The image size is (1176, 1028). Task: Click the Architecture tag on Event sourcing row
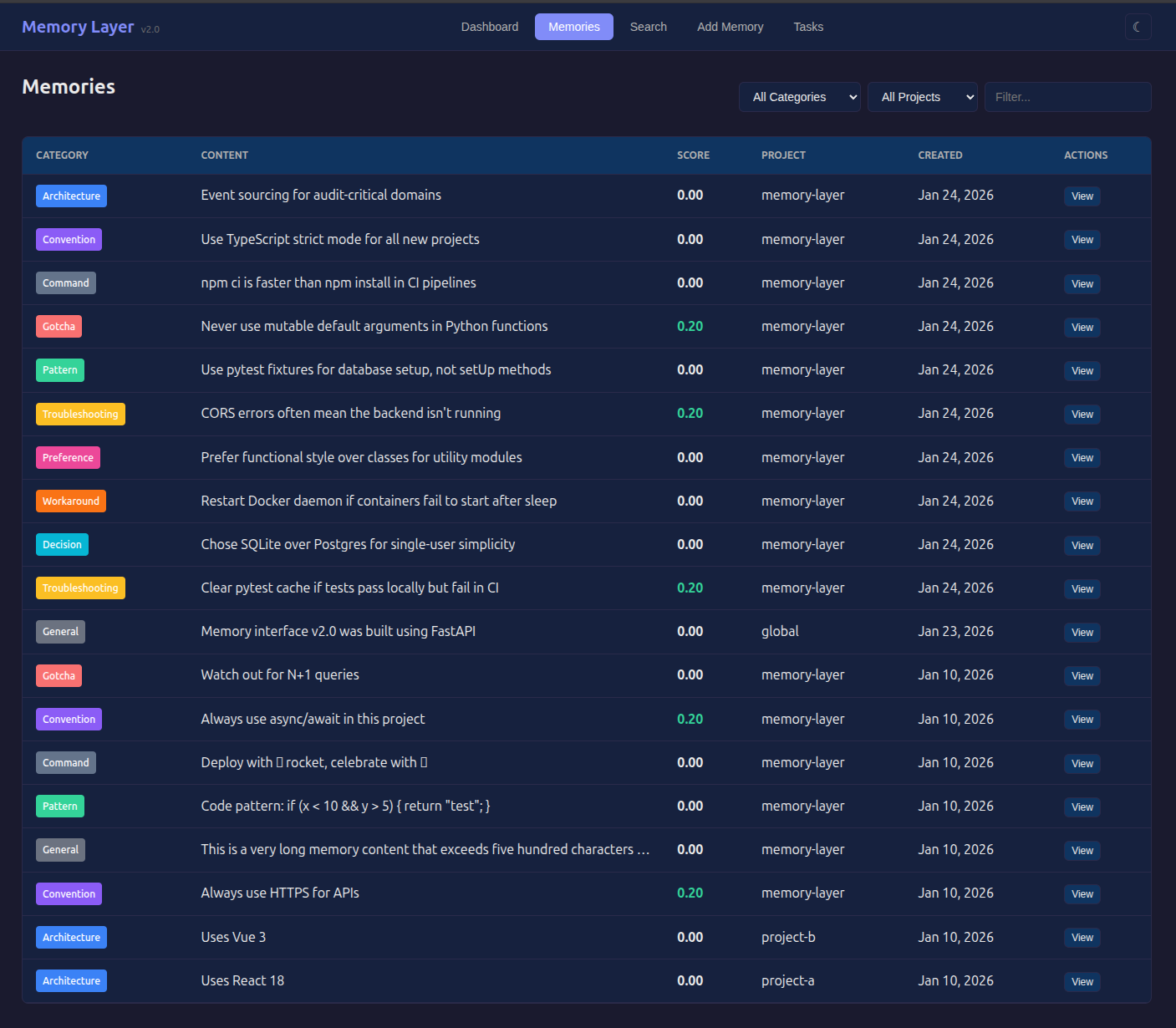[x=71, y=196]
